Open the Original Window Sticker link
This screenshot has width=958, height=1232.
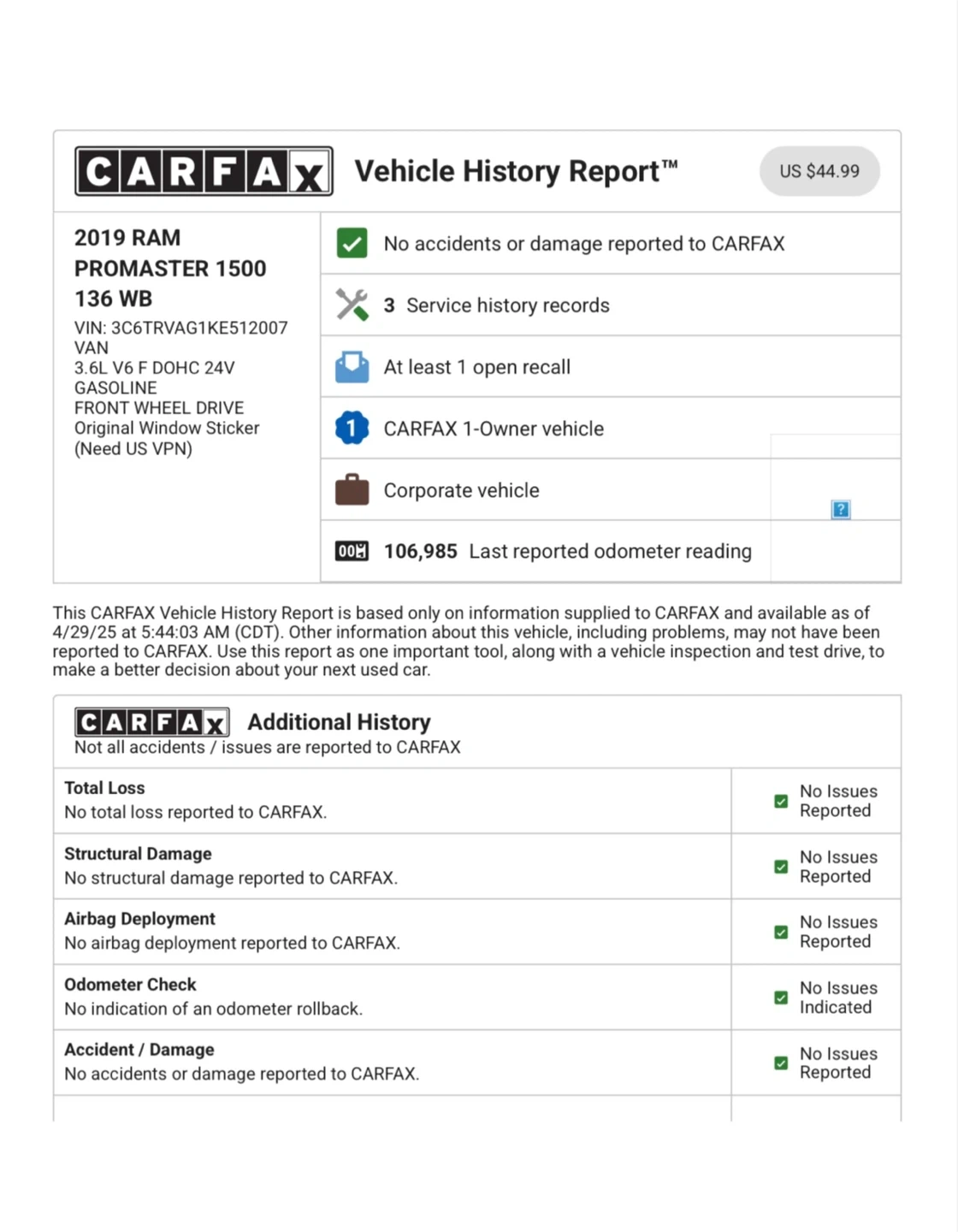(x=167, y=428)
